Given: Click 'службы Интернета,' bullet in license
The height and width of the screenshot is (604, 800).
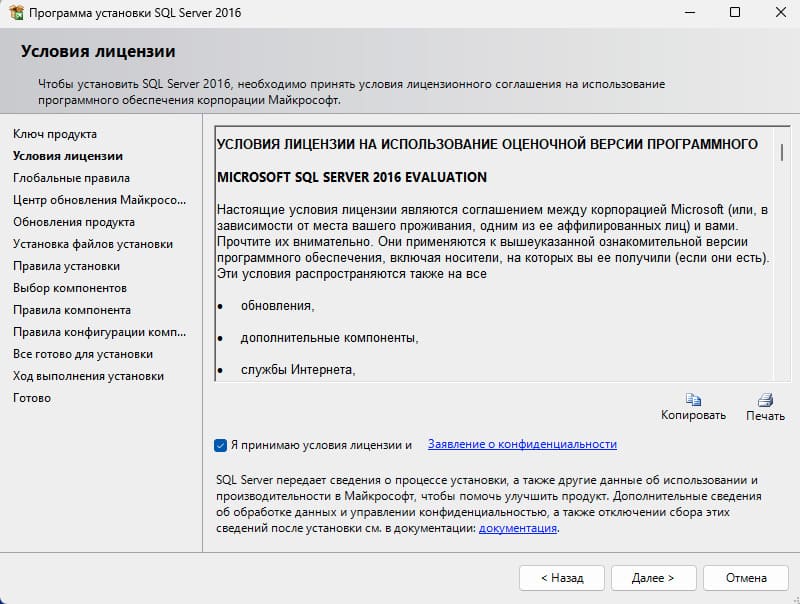Looking at the screenshot, I should point(298,369).
